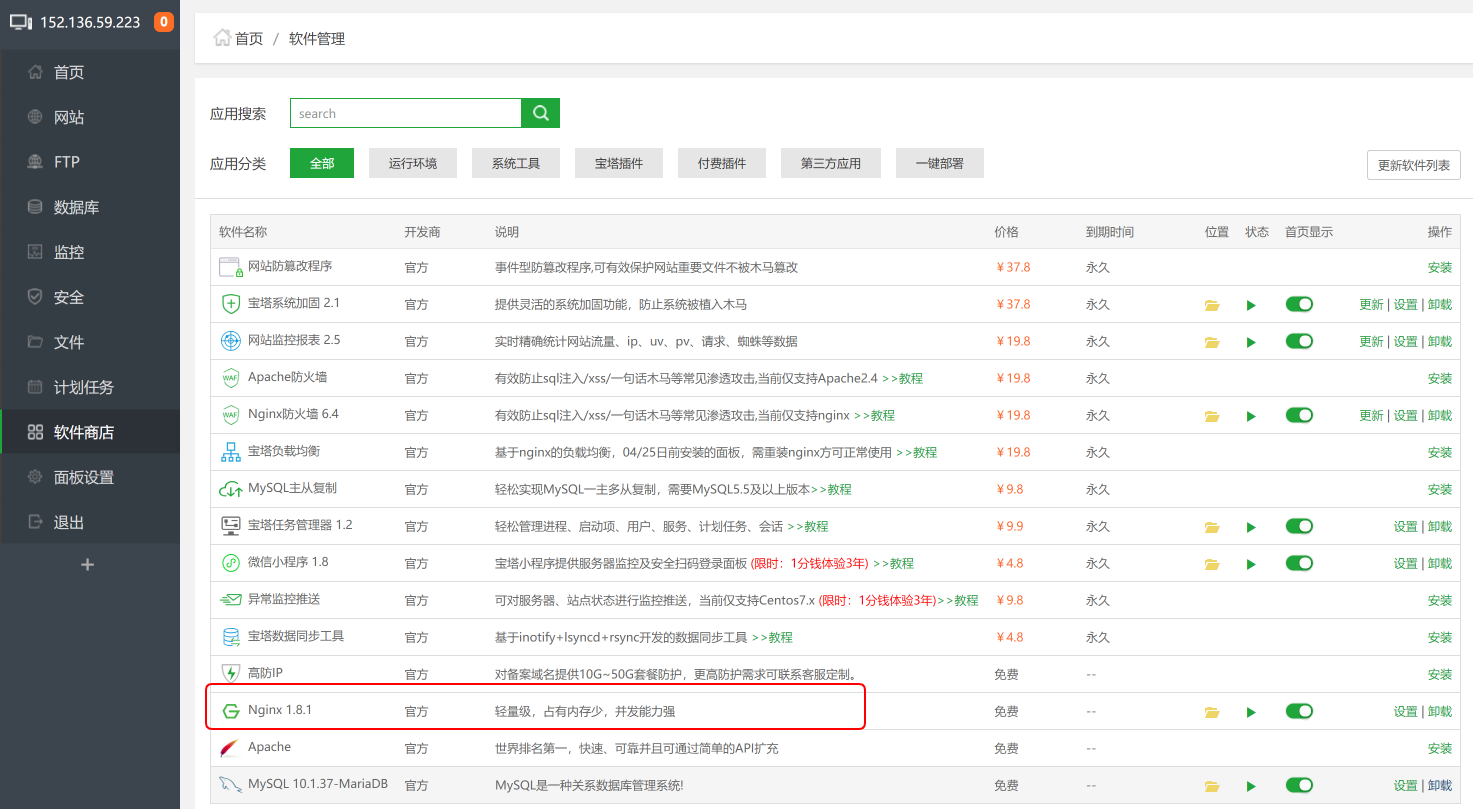Image resolution: width=1473 pixels, height=809 pixels.
Task: Select the 系统工具 category tab
Action: tap(516, 163)
